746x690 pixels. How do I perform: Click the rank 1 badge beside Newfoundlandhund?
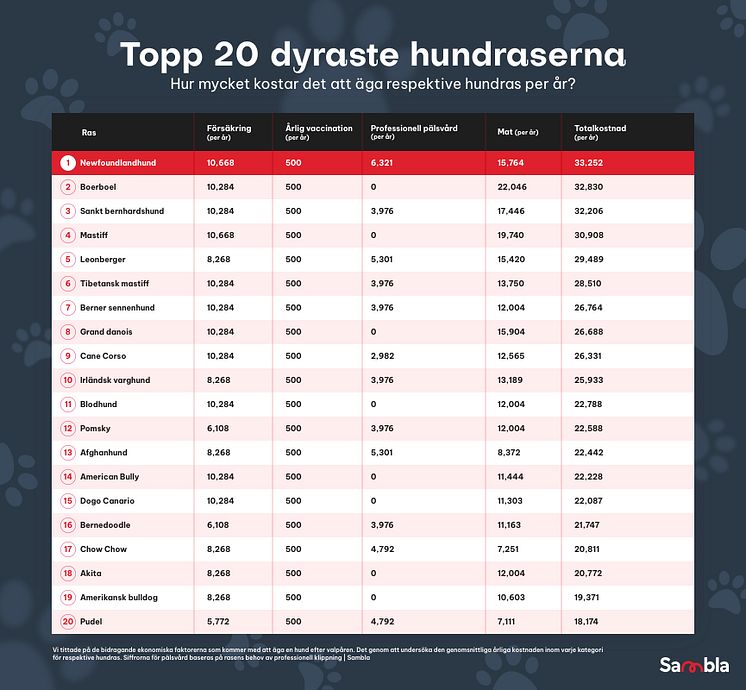(x=68, y=163)
